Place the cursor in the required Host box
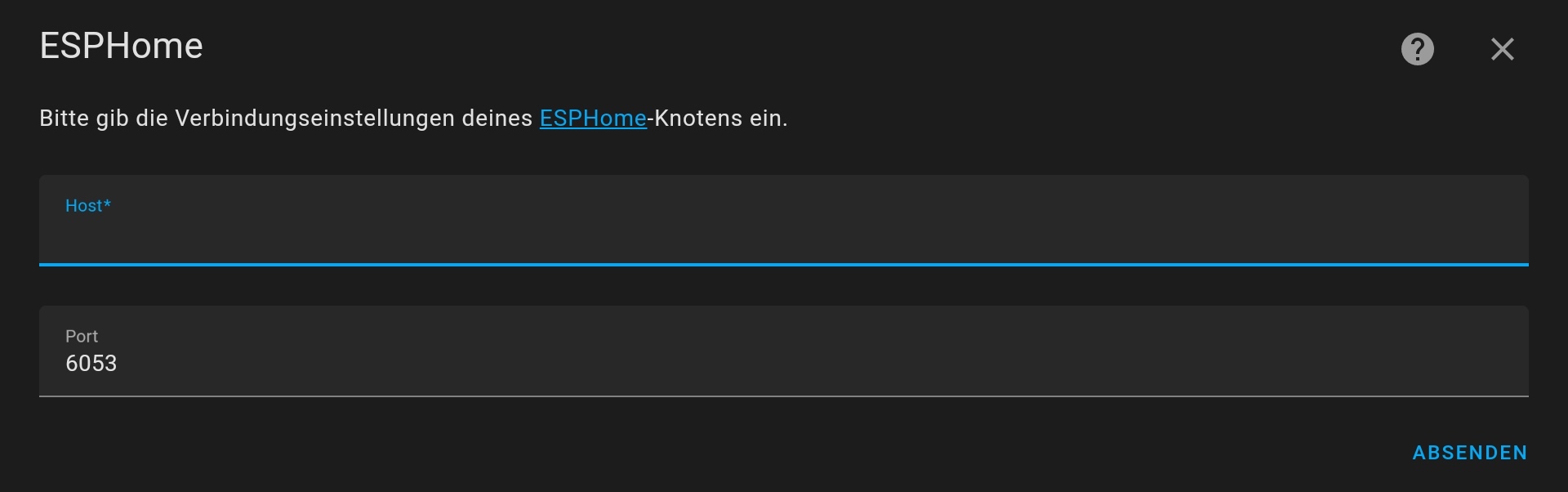The width and height of the screenshot is (1568, 492). point(784,237)
